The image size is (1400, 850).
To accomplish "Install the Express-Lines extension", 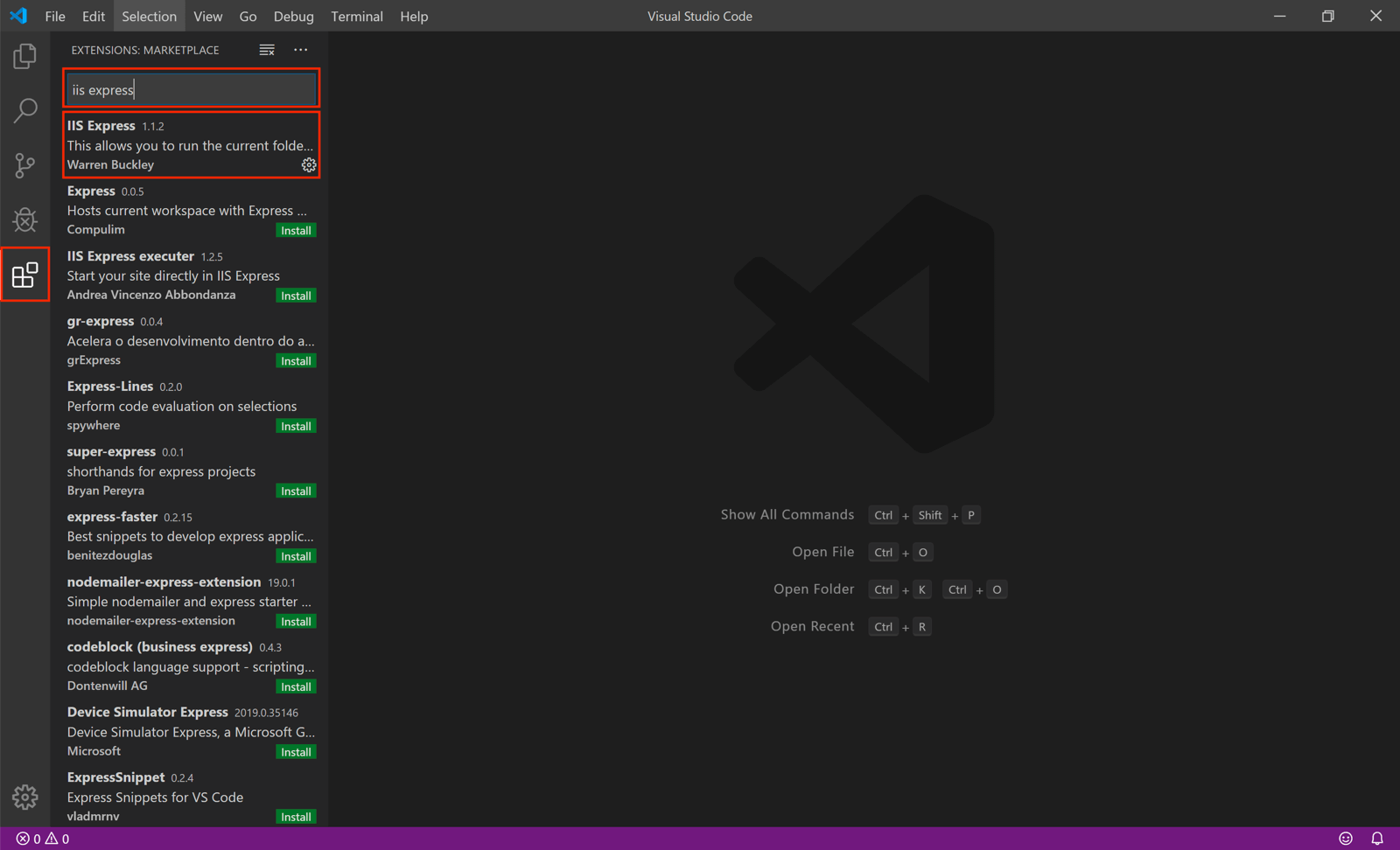I will 296,426.
